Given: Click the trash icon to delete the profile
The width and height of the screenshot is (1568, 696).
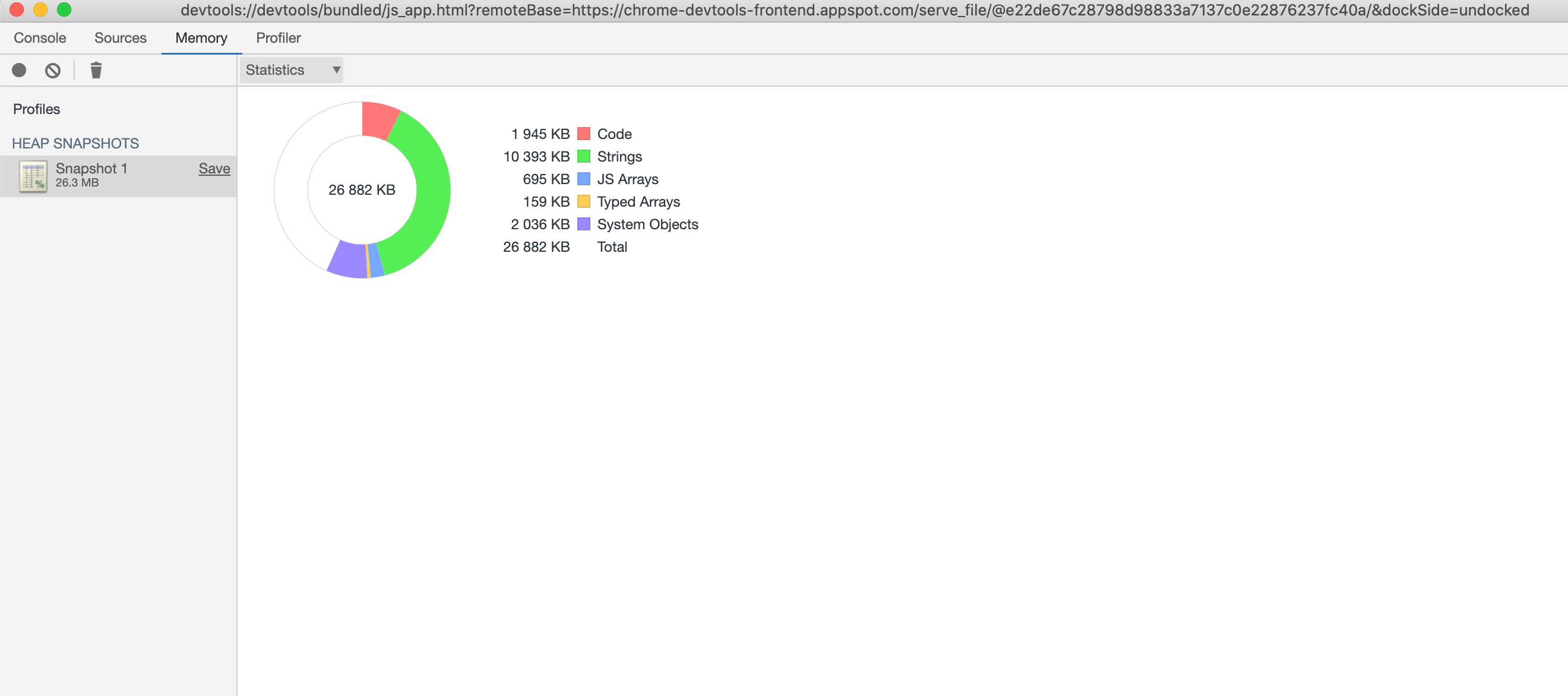Looking at the screenshot, I should [x=96, y=70].
